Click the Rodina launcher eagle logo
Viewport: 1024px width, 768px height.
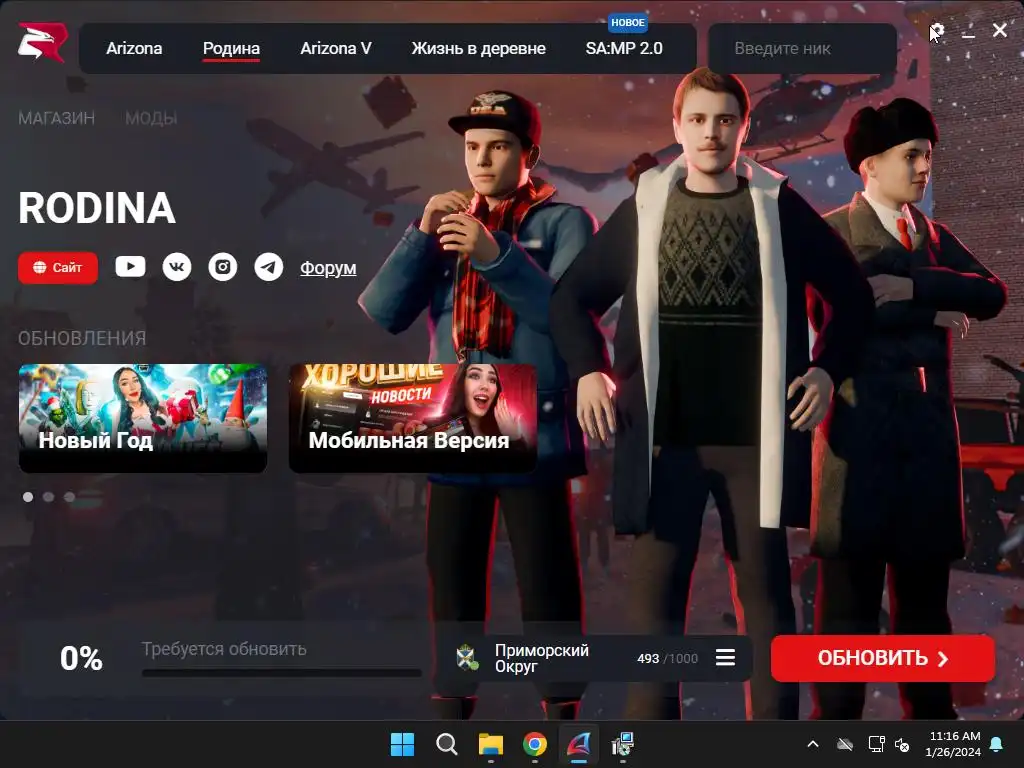(x=42, y=42)
